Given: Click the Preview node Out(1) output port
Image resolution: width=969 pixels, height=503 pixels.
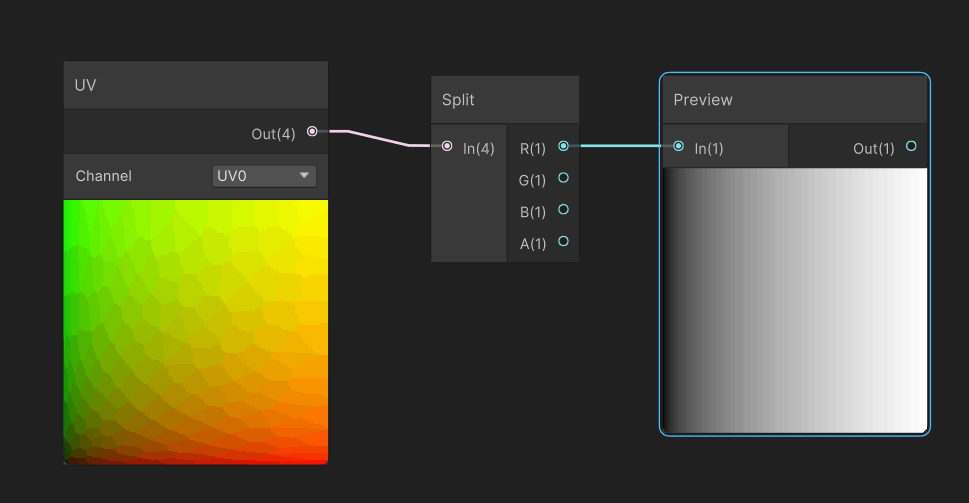Looking at the screenshot, I should point(911,146).
